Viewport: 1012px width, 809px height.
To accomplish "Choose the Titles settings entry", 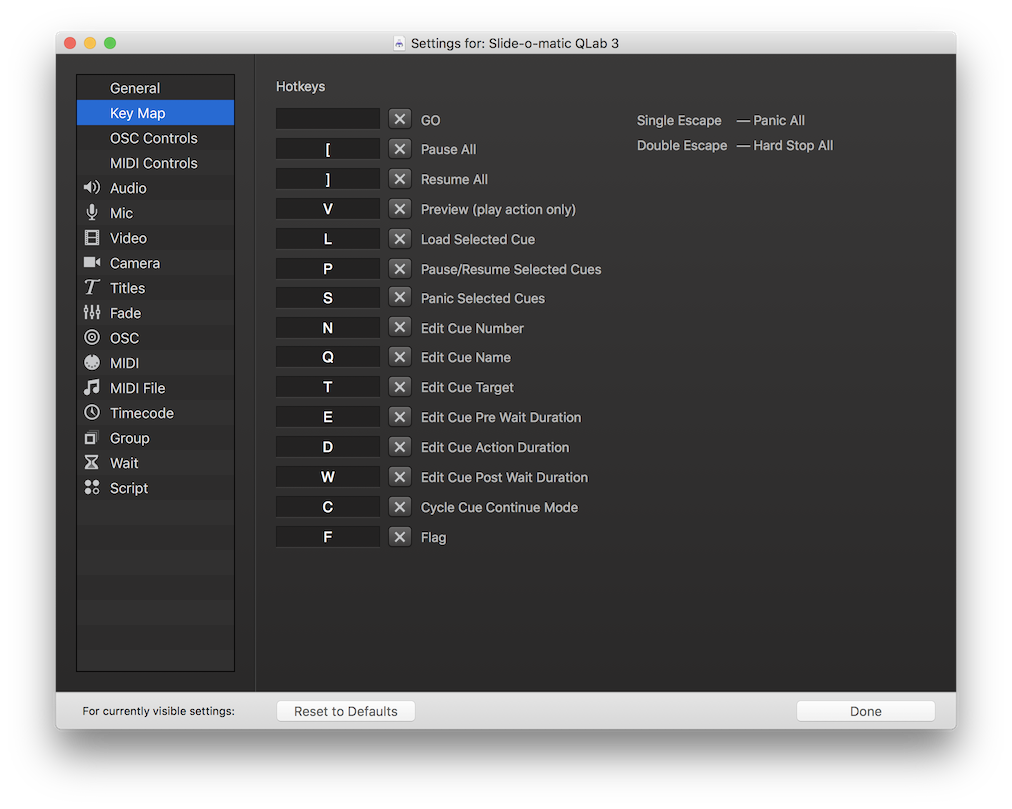I will 127,288.
